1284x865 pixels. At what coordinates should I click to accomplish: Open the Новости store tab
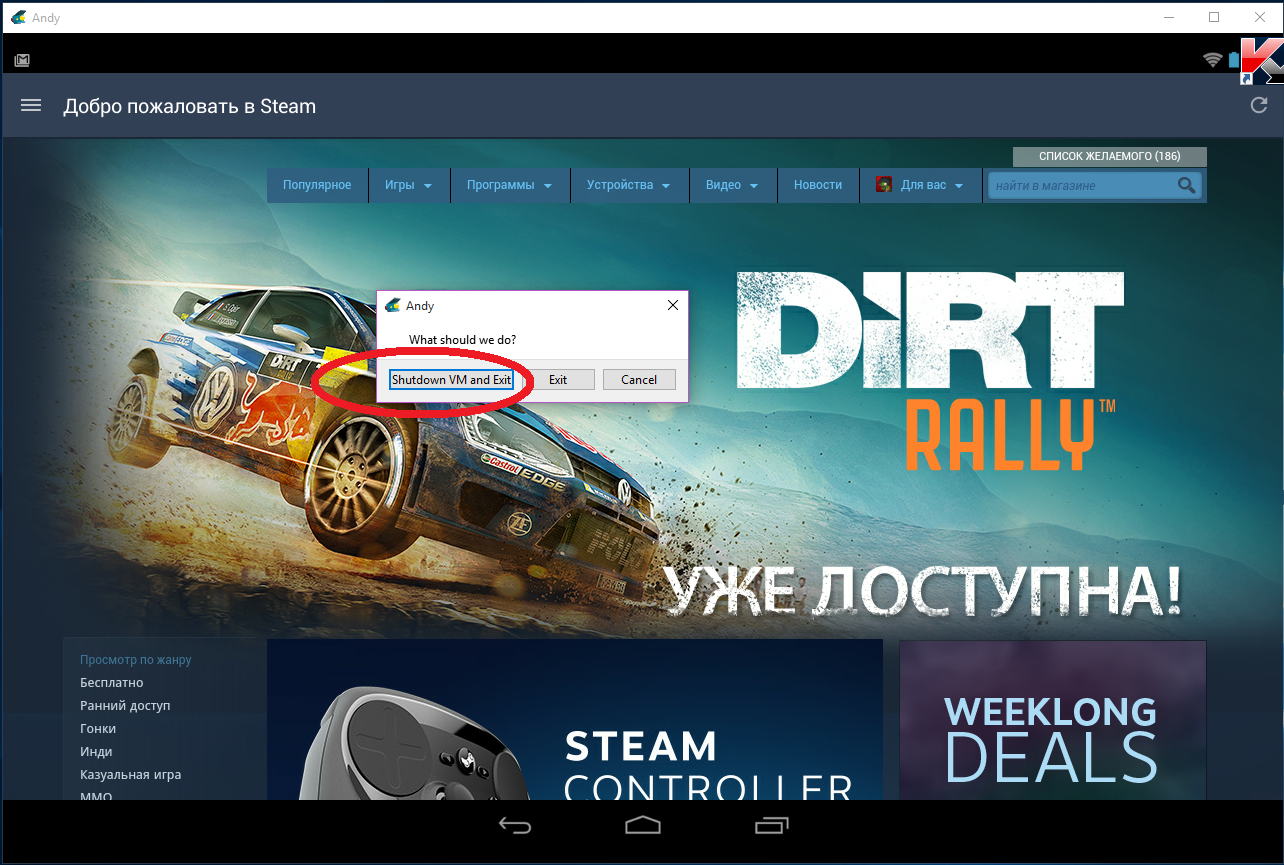[x=818, y=185]
